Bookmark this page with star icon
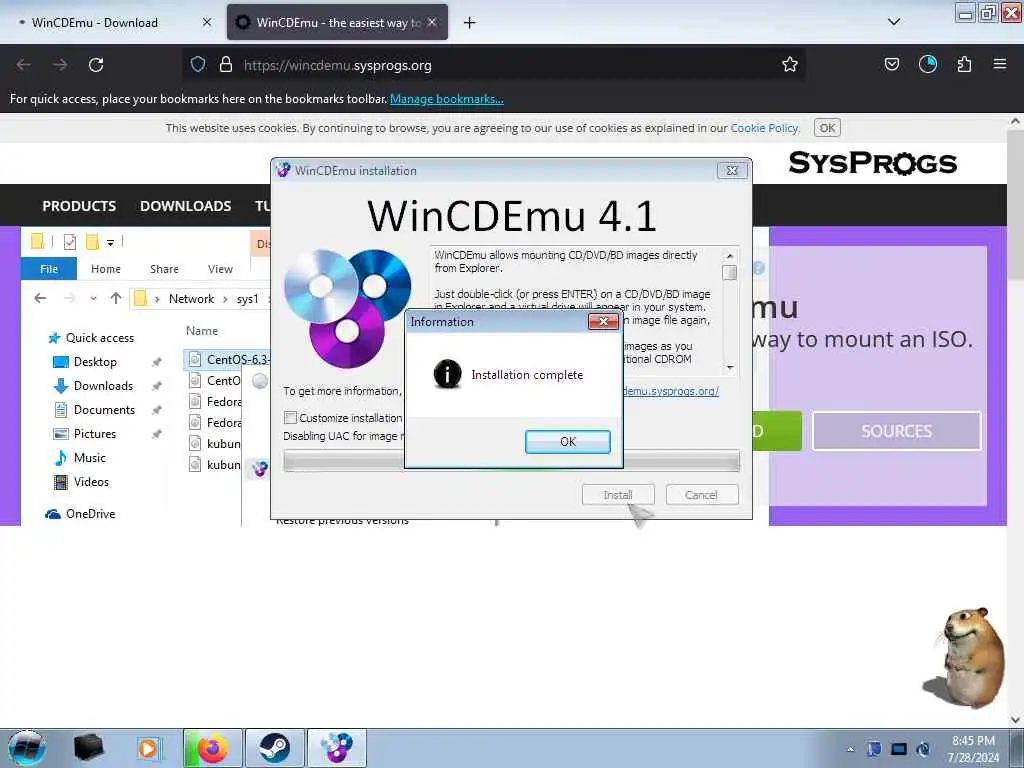This screenshot has height=768, width=1024. coord(790,65)
